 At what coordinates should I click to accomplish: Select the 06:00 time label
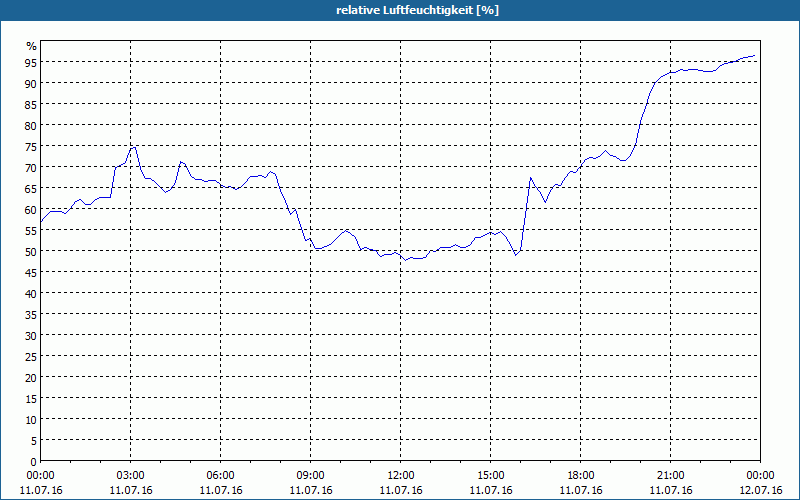(x=220, y=476)
